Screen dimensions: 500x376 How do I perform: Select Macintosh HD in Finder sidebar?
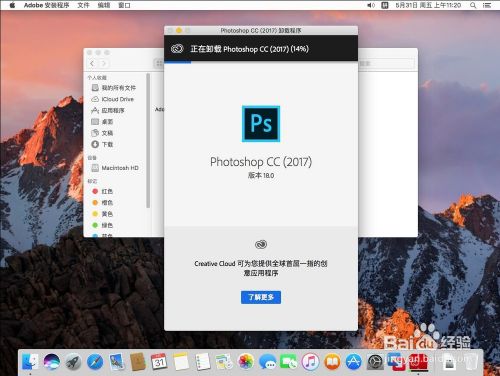click(115, 168)
